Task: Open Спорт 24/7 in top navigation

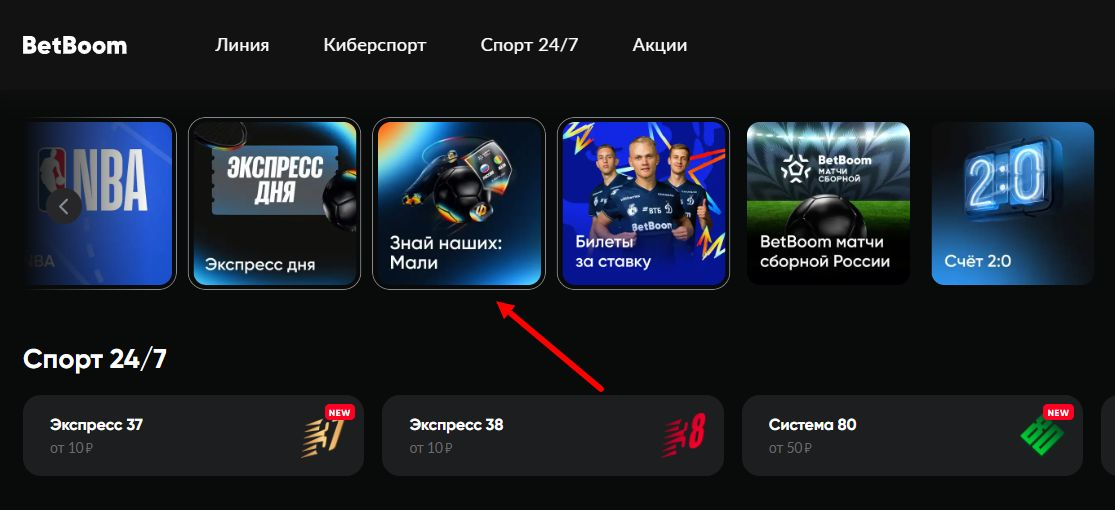Action: tap(529, 46)
